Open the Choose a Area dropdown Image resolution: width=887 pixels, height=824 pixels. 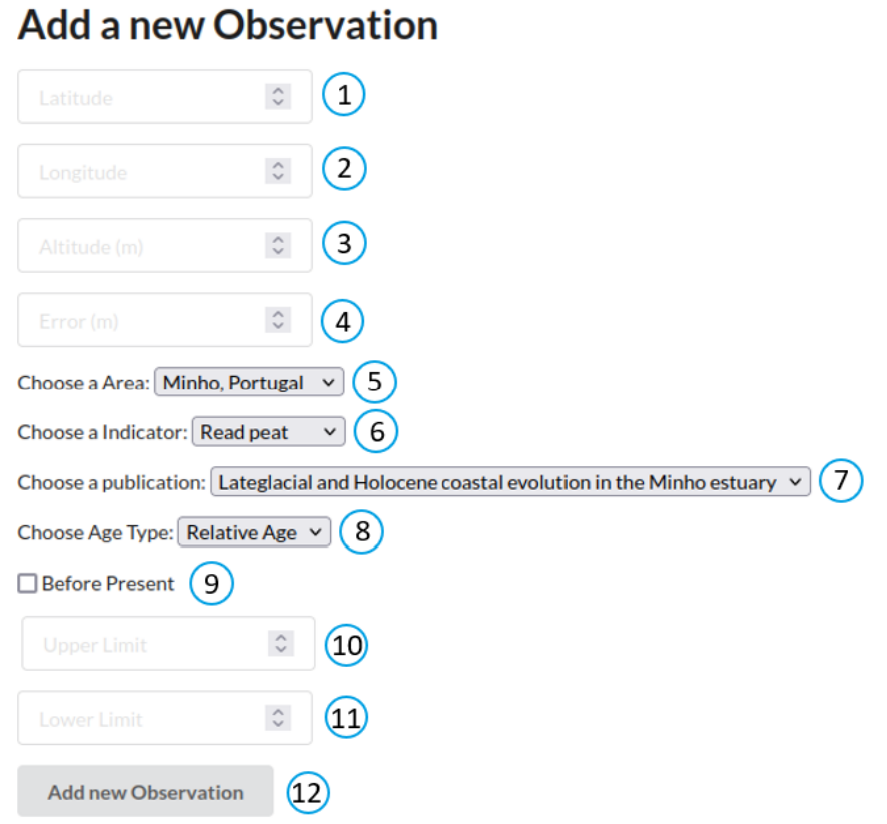(x=248, y=382)
